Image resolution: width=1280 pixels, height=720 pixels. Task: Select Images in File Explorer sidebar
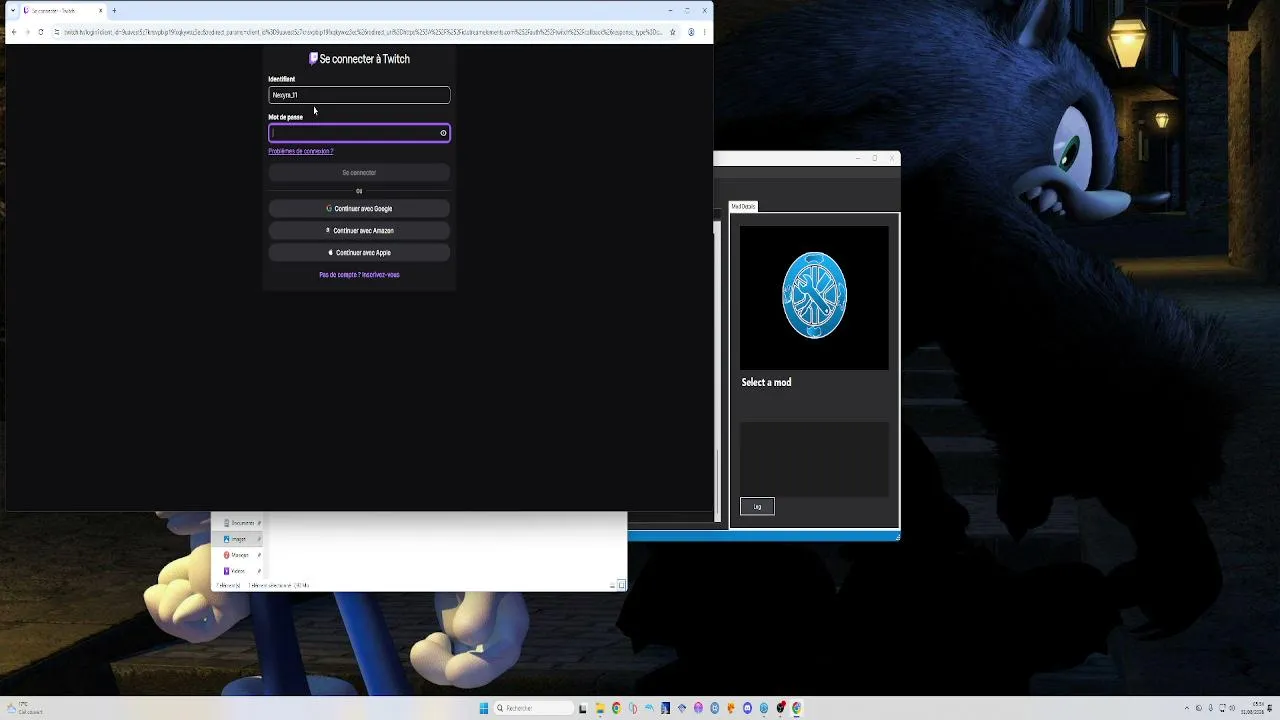[238, 539]
